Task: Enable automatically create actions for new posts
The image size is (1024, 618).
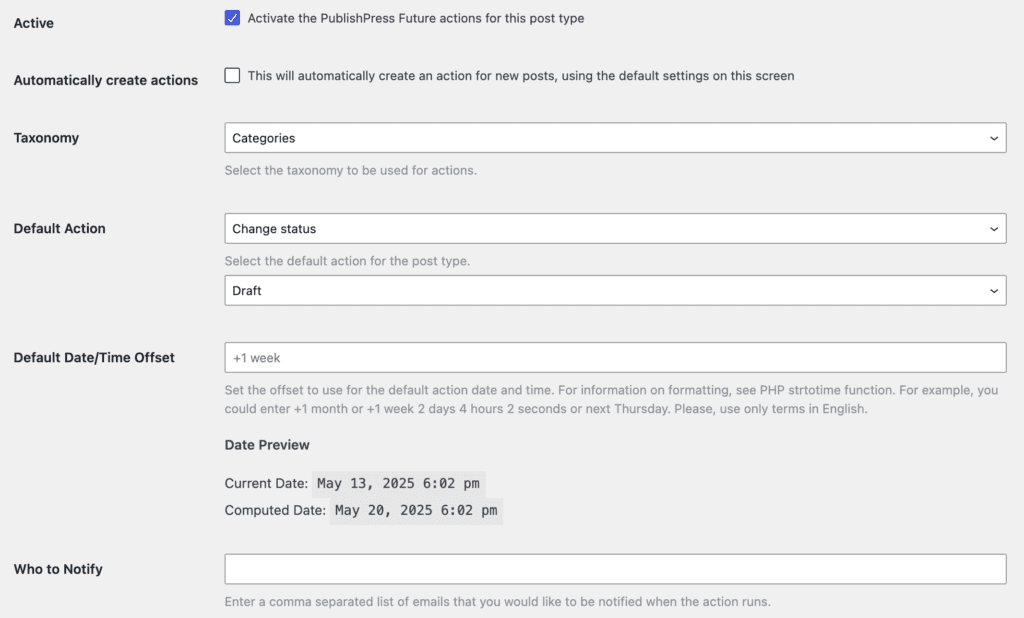Action: (232, 75)
